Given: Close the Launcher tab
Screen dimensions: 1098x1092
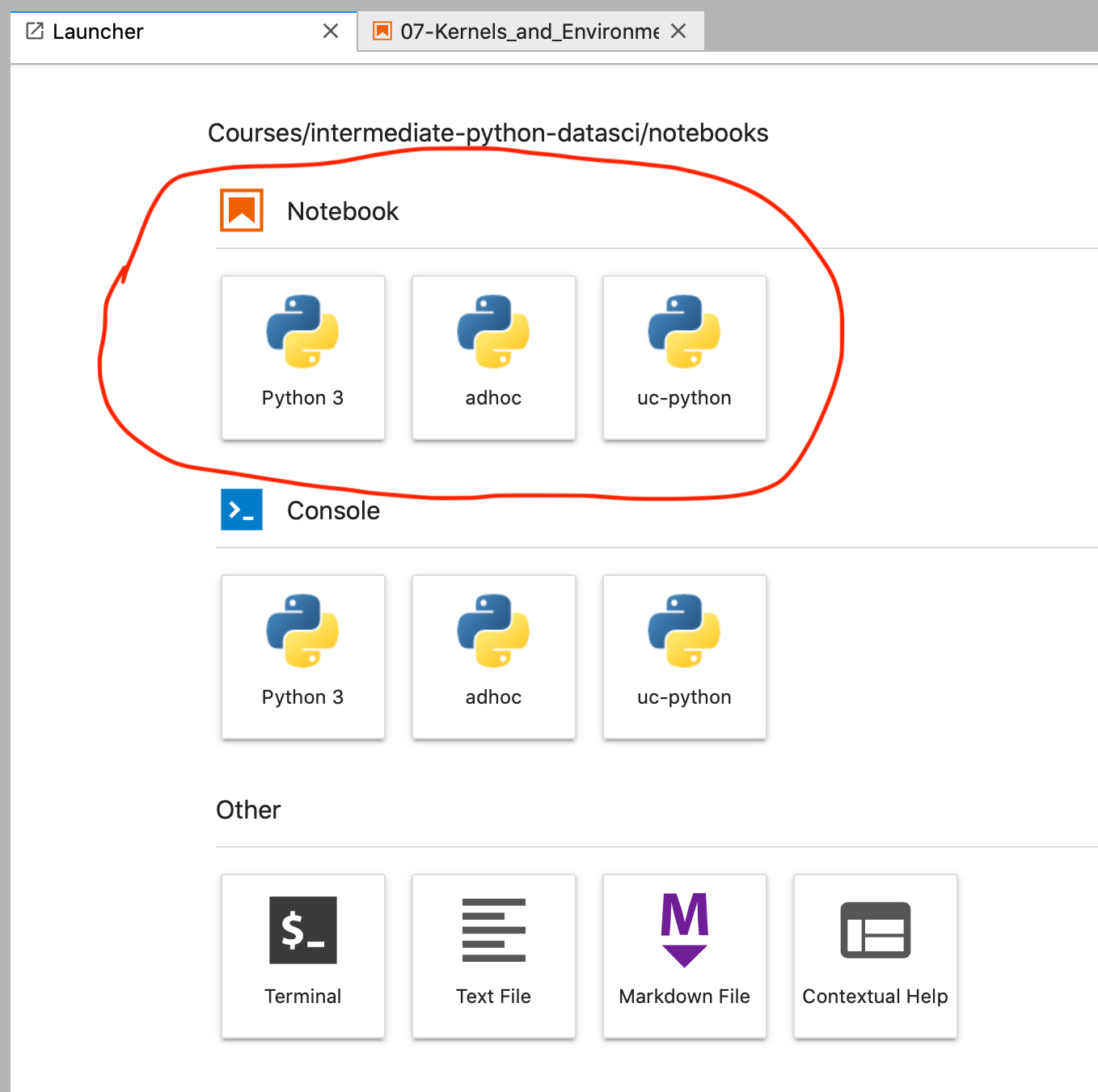Looking at the screenshot, I should [x=331, y=32].
